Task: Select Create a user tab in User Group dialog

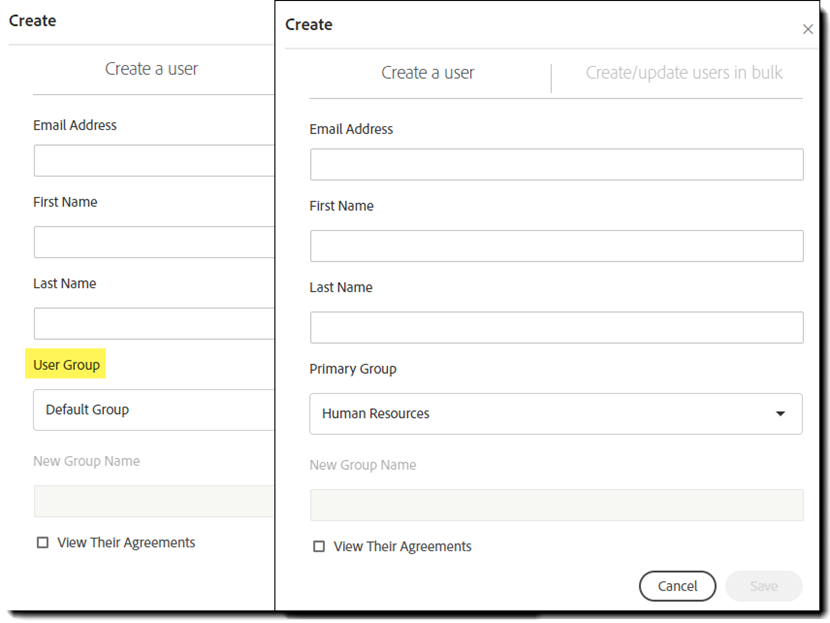Action: pyautogui.click(x=152, y=69)
